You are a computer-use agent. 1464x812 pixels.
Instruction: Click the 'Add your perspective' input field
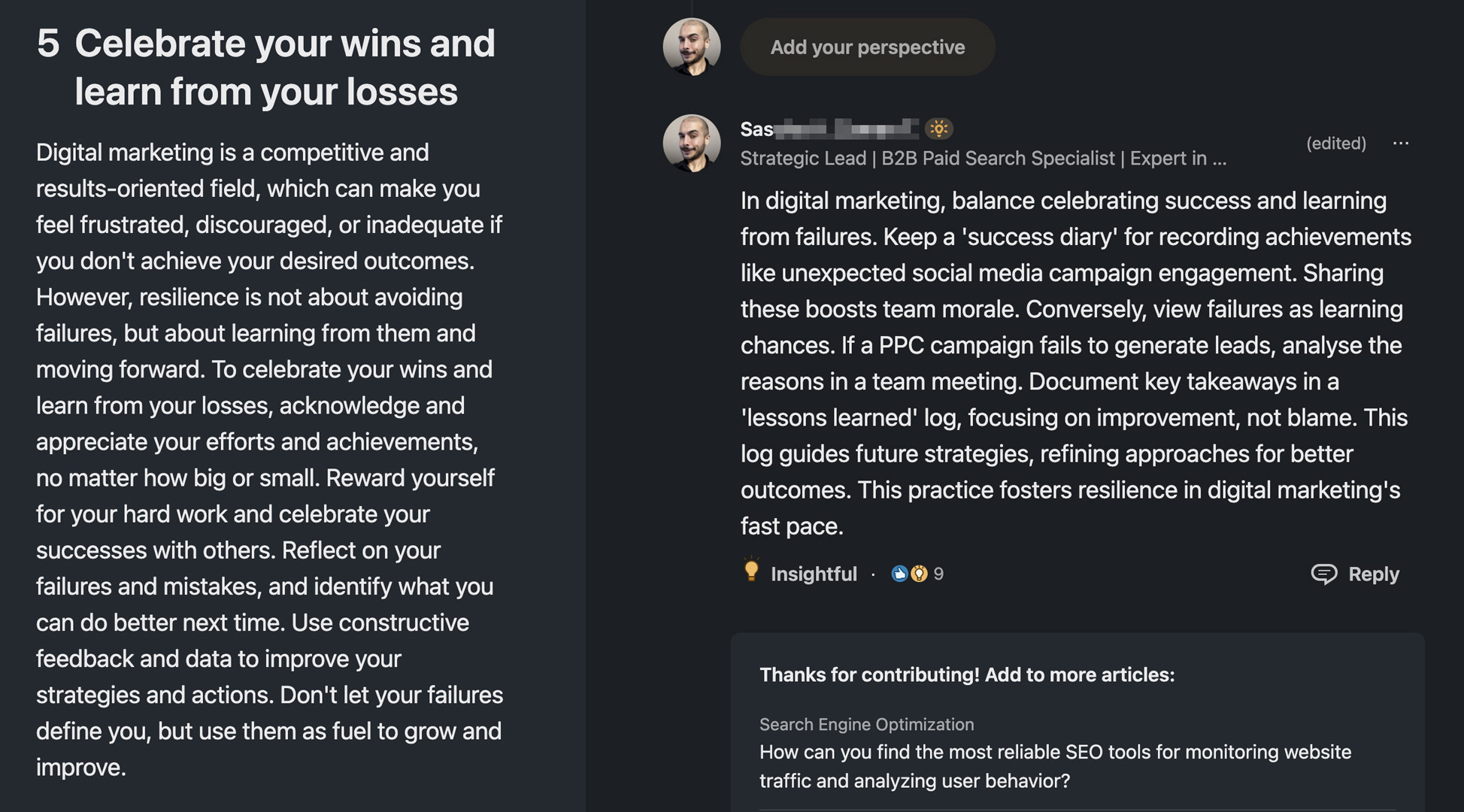pyautogui.click(x=867, y=46)
